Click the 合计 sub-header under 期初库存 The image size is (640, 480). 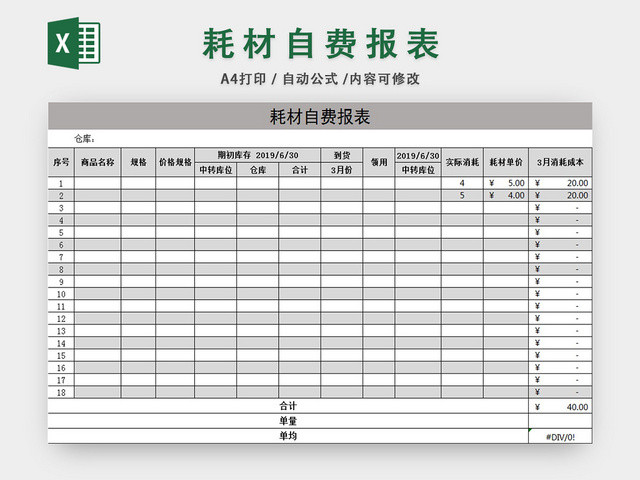click(x=300, y=170)
